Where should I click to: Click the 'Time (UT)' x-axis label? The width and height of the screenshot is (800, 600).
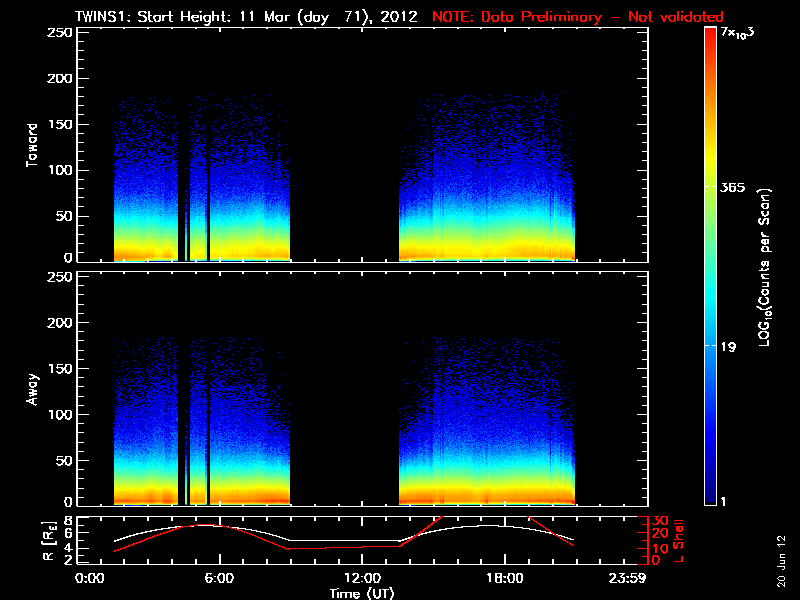click(x=365, y=593)
